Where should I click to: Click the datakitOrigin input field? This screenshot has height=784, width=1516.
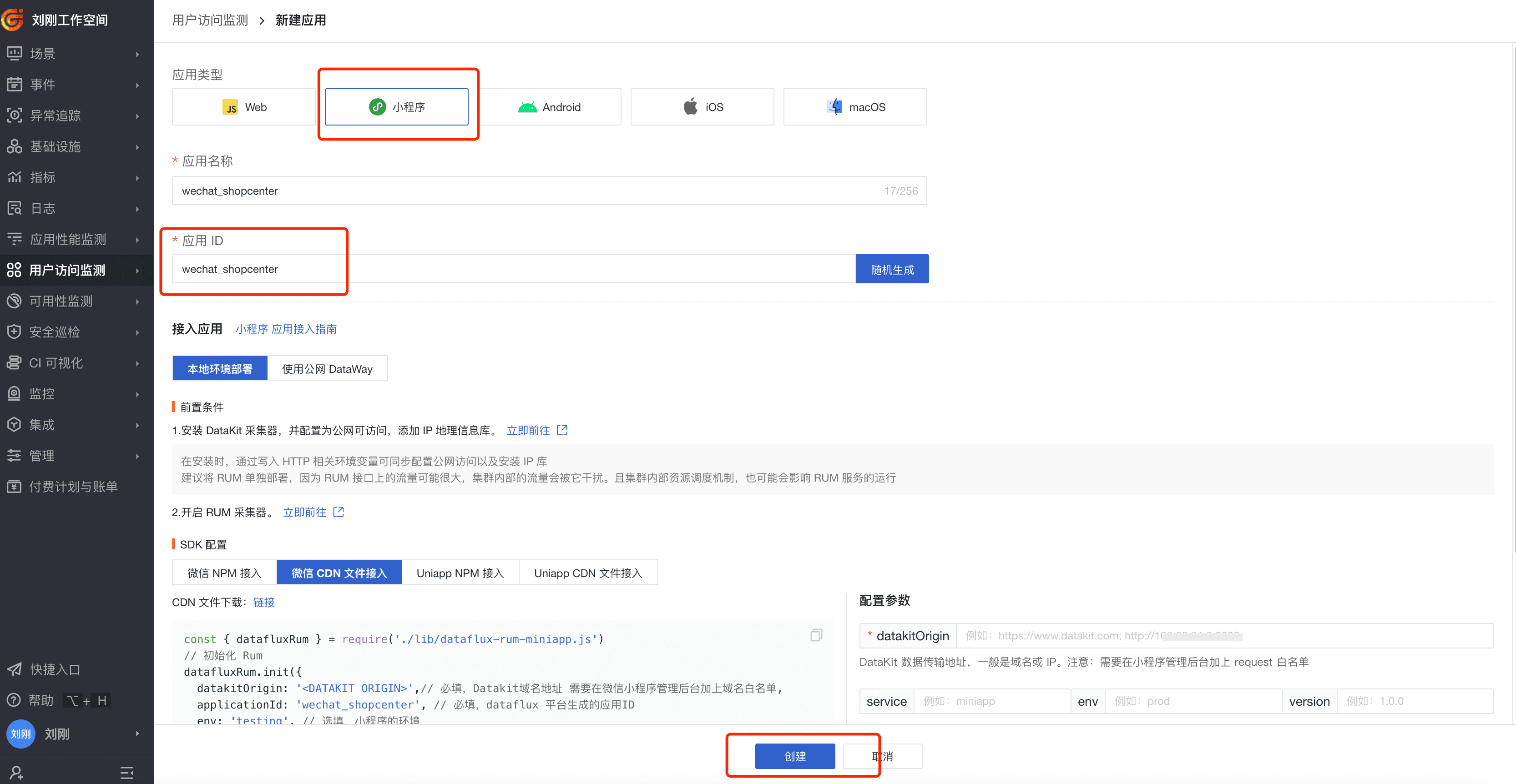coord(1224,636)
